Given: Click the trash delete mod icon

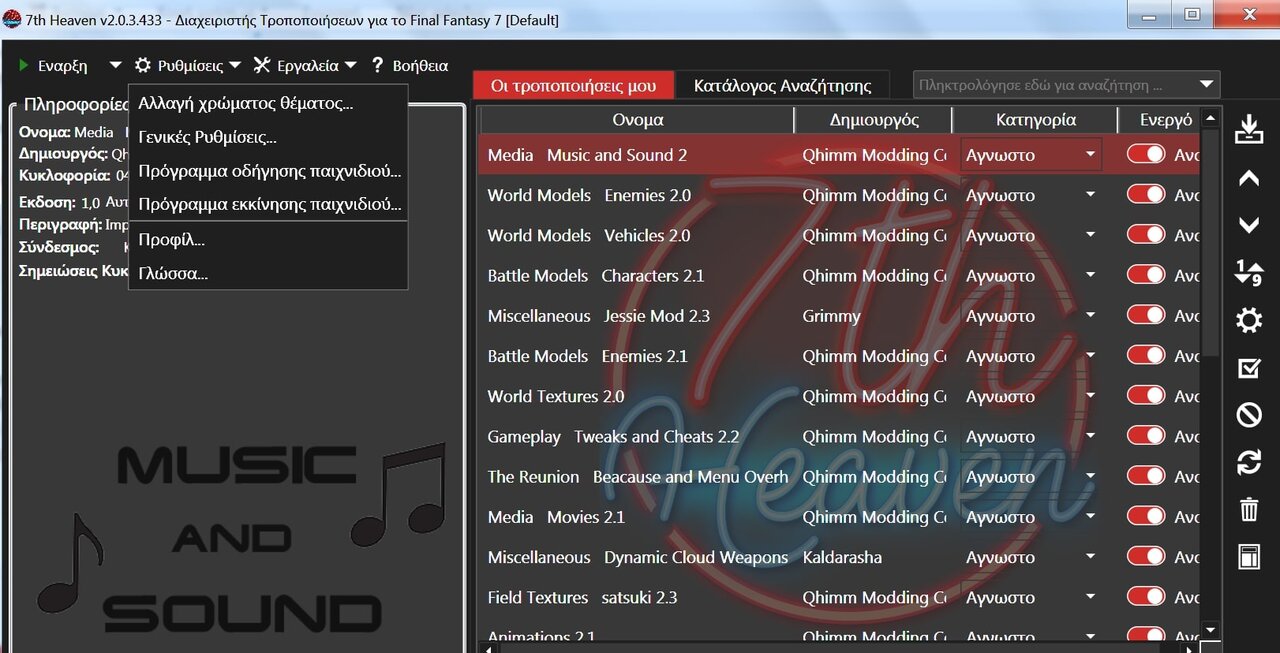Looking at the screenshot, I should point(1249,510).
